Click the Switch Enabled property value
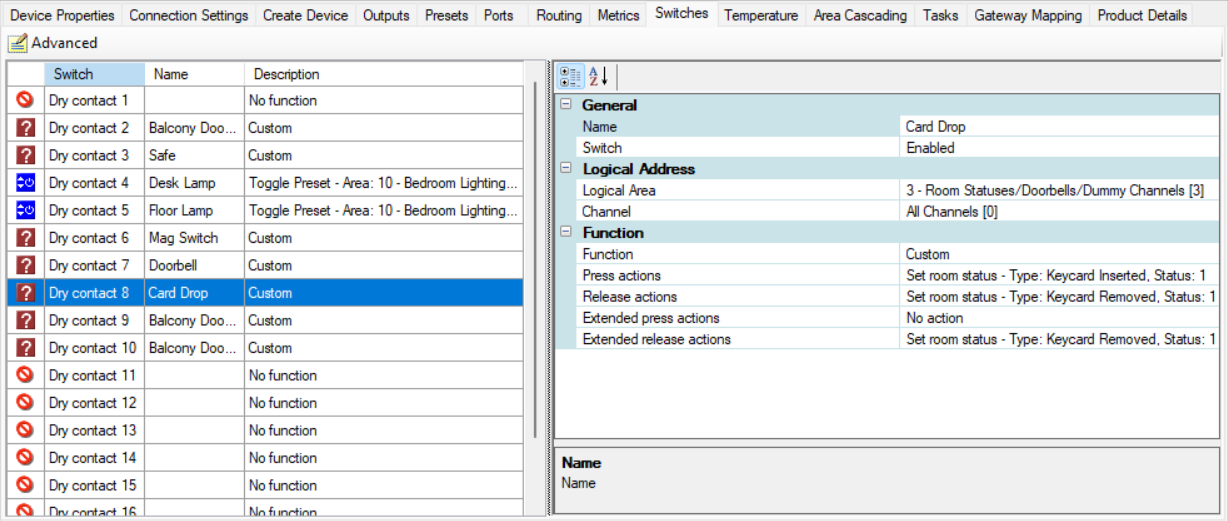Viewport: 1228px width, 521px height. (1058, 148)
